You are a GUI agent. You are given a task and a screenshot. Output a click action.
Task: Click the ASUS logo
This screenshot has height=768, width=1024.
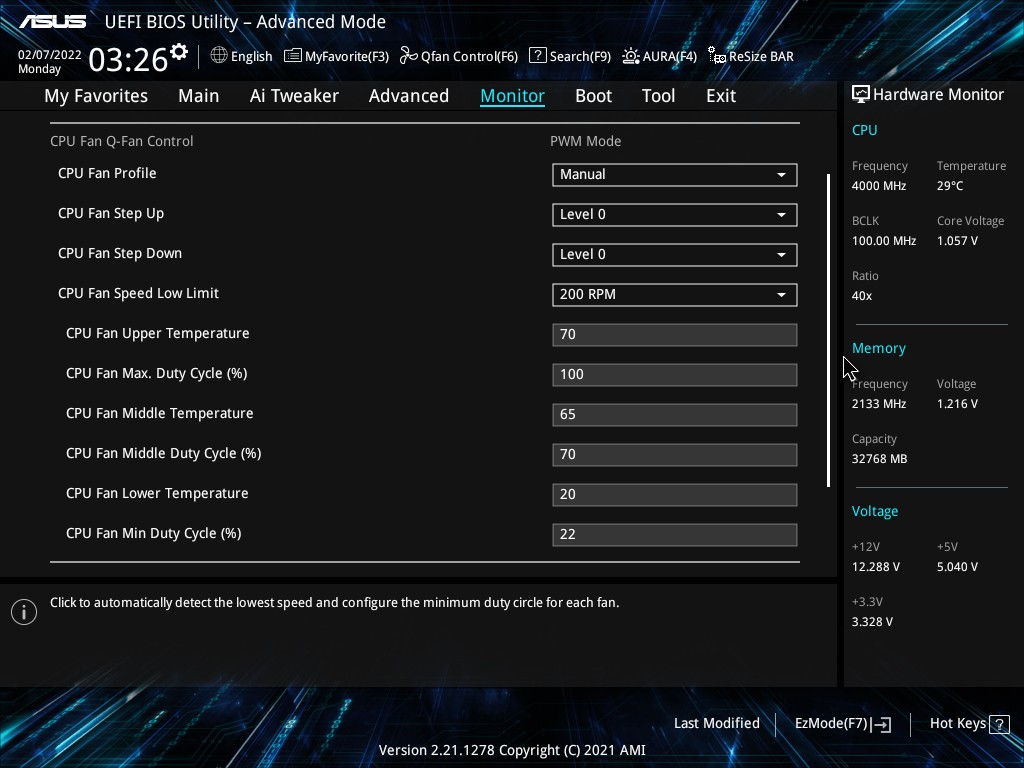pos(52,22)
